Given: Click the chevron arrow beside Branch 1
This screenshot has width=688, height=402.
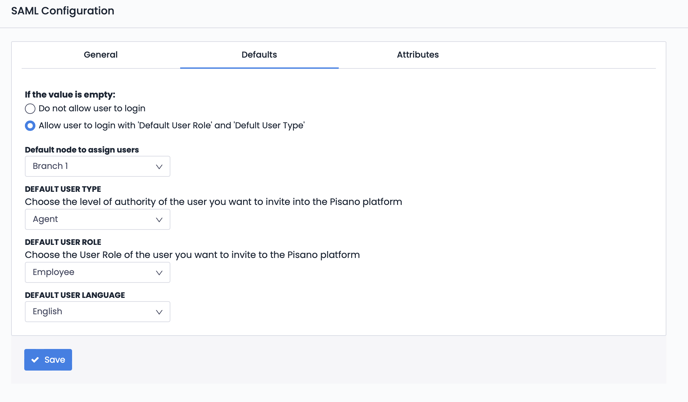Looking at the screenshot, I should pos(159,167).
